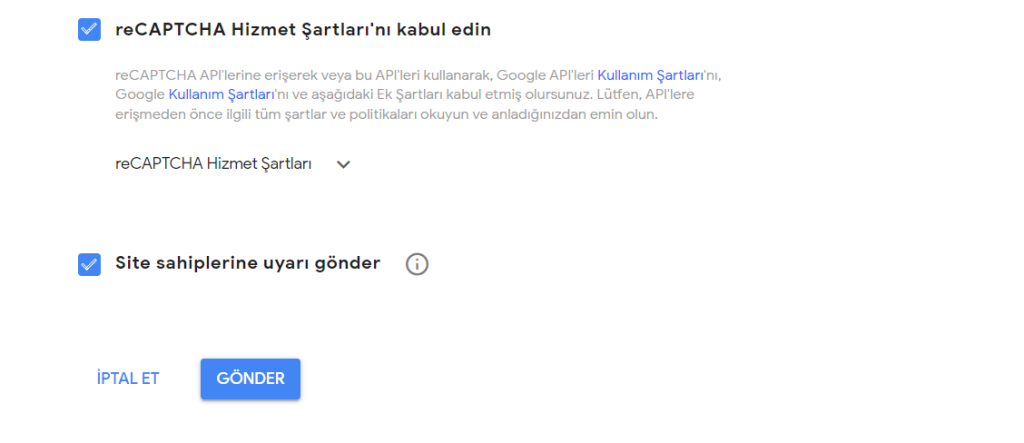The image size is (1024, 443).
Task: Follow the first blue Kullanım Şartları hyperlink
Action: point(657,74)
